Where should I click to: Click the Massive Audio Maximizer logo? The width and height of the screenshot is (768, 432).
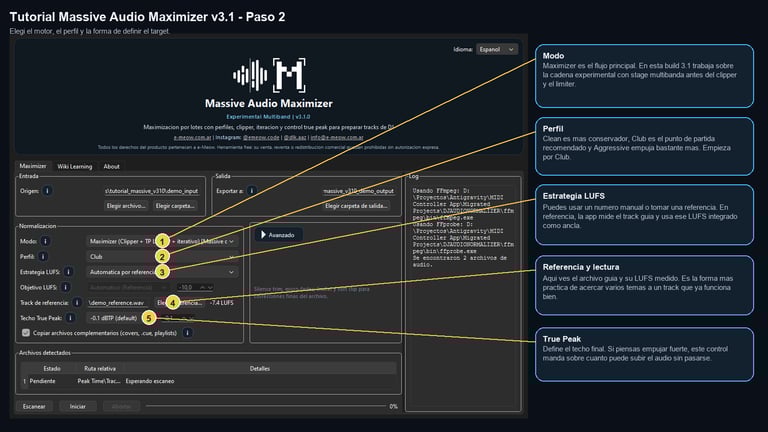tap(269, 75)
